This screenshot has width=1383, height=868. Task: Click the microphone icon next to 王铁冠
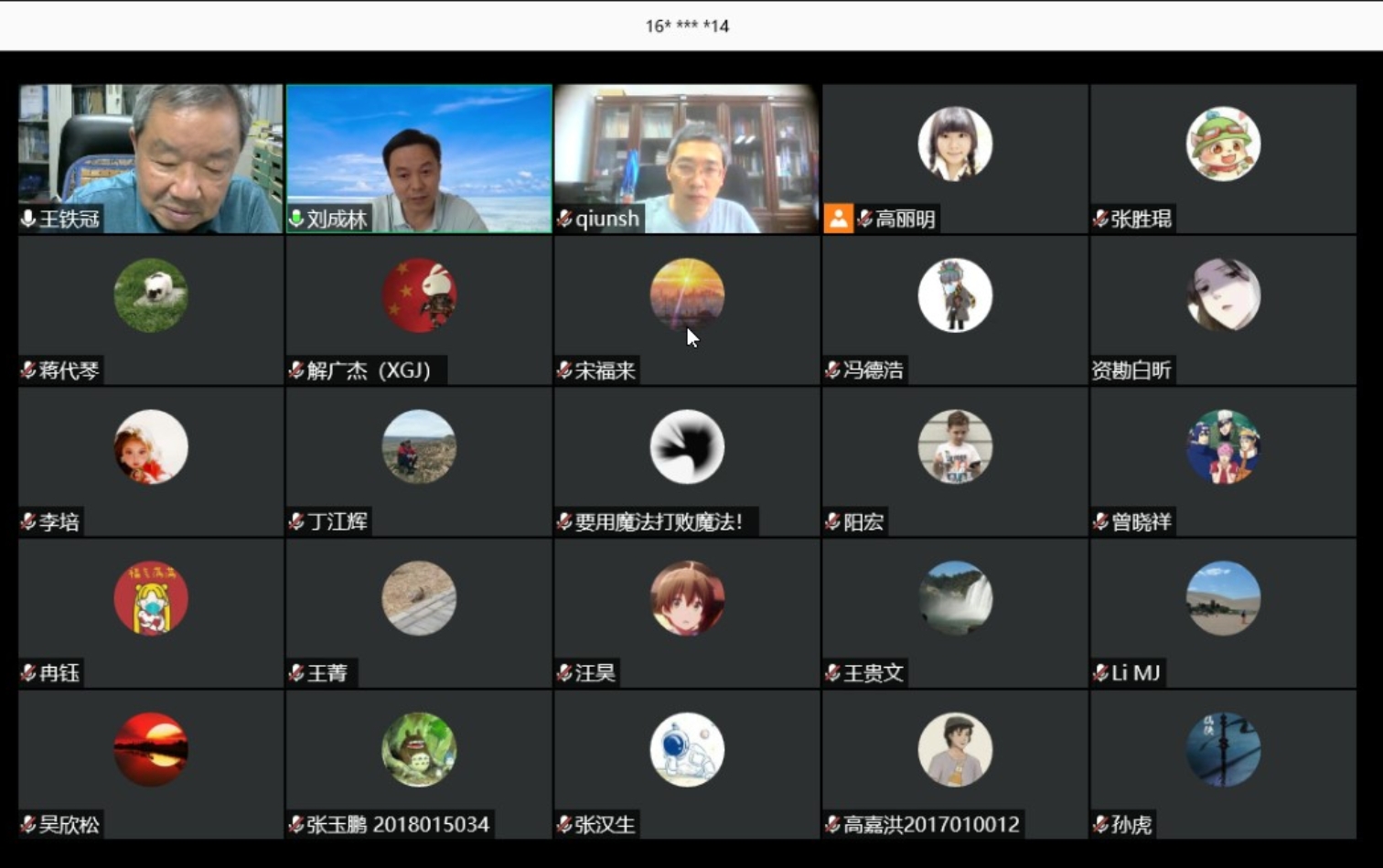[x=28, y=219]
